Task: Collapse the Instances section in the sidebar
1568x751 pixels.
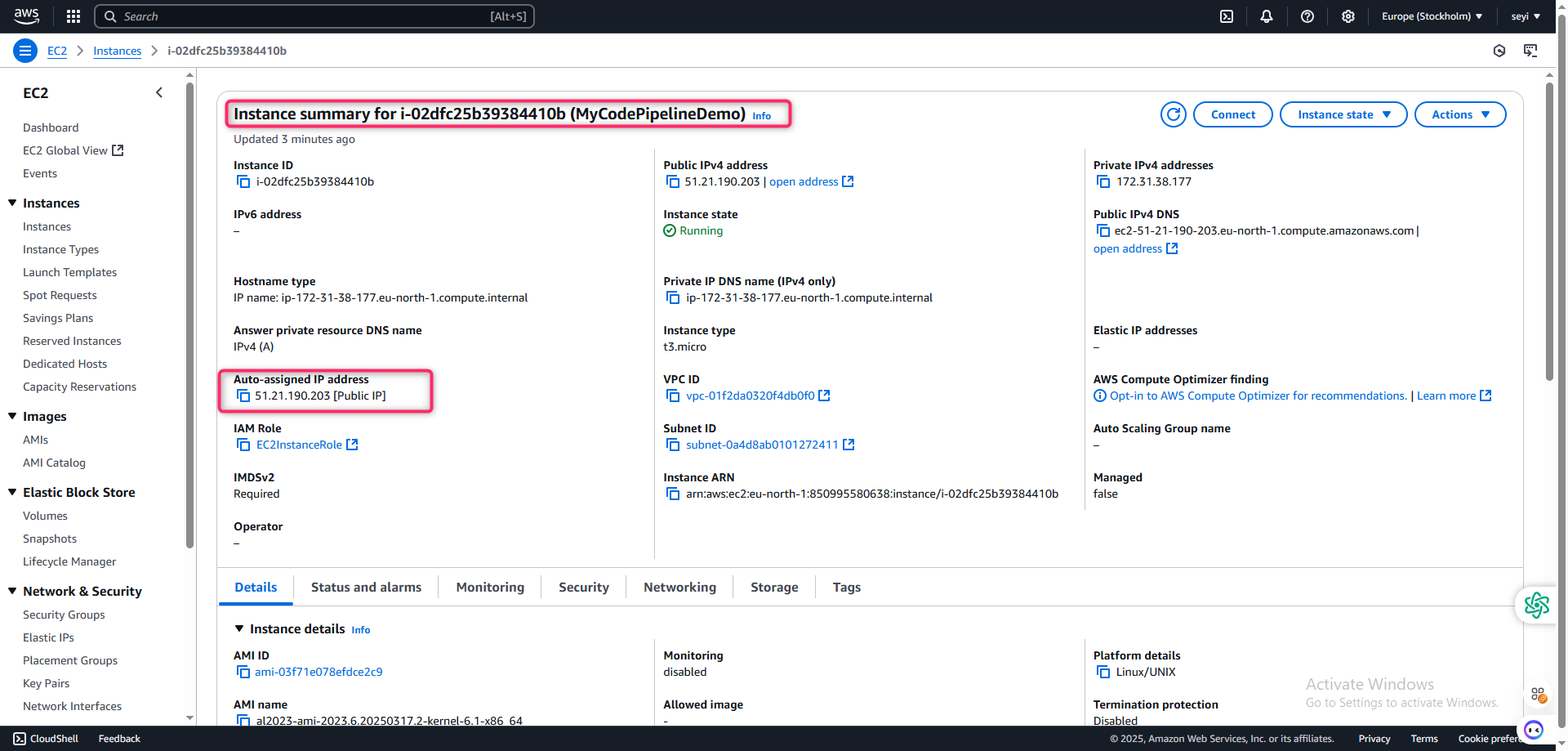Action: tap(12, 203)
